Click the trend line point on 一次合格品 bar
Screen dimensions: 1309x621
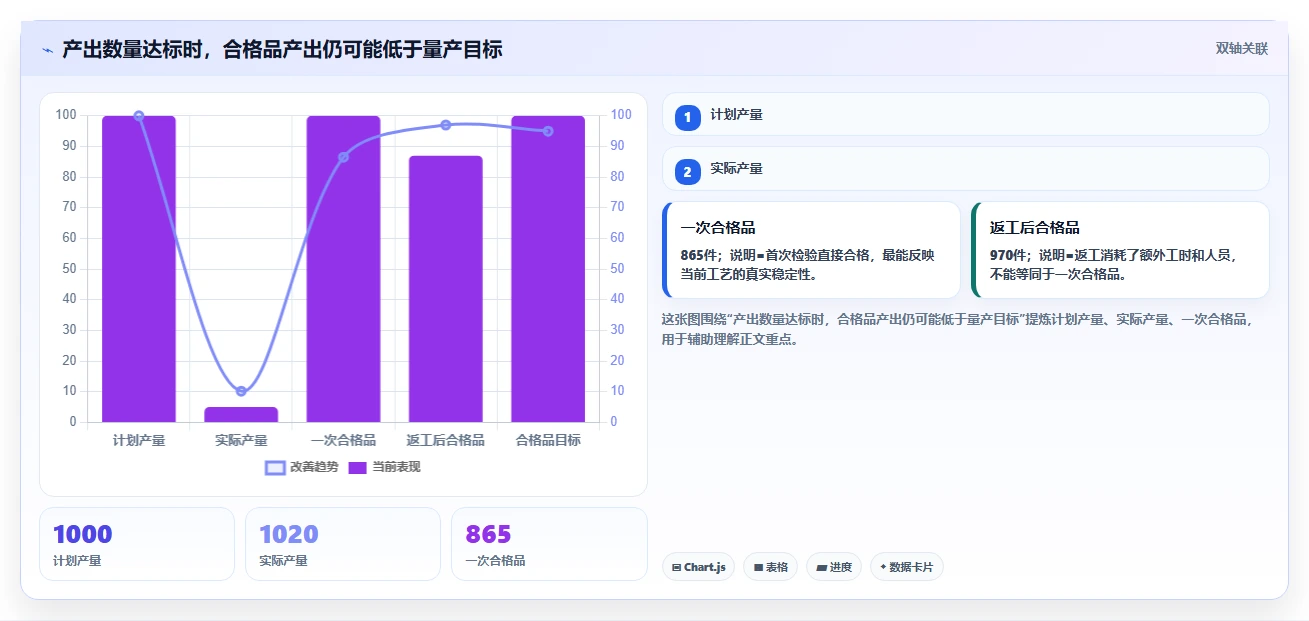click(x=343, y=157)
